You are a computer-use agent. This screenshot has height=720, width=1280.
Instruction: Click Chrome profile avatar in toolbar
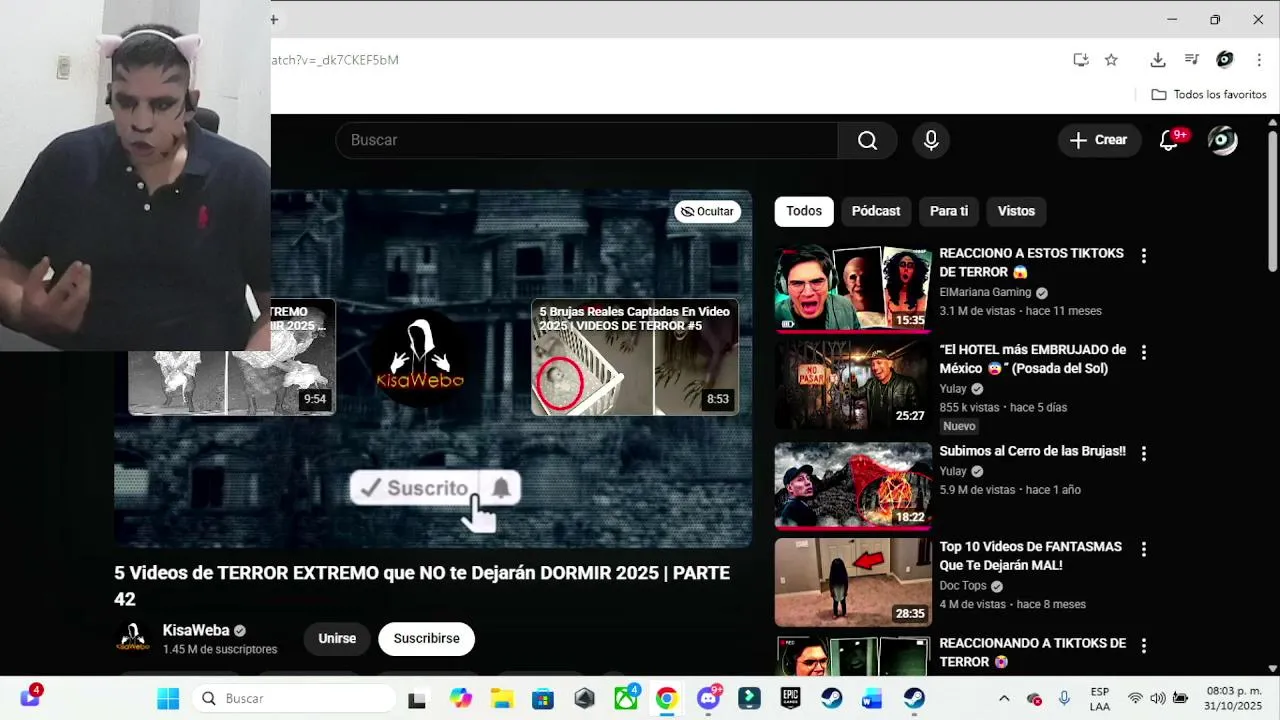[x=1225, y=60]
